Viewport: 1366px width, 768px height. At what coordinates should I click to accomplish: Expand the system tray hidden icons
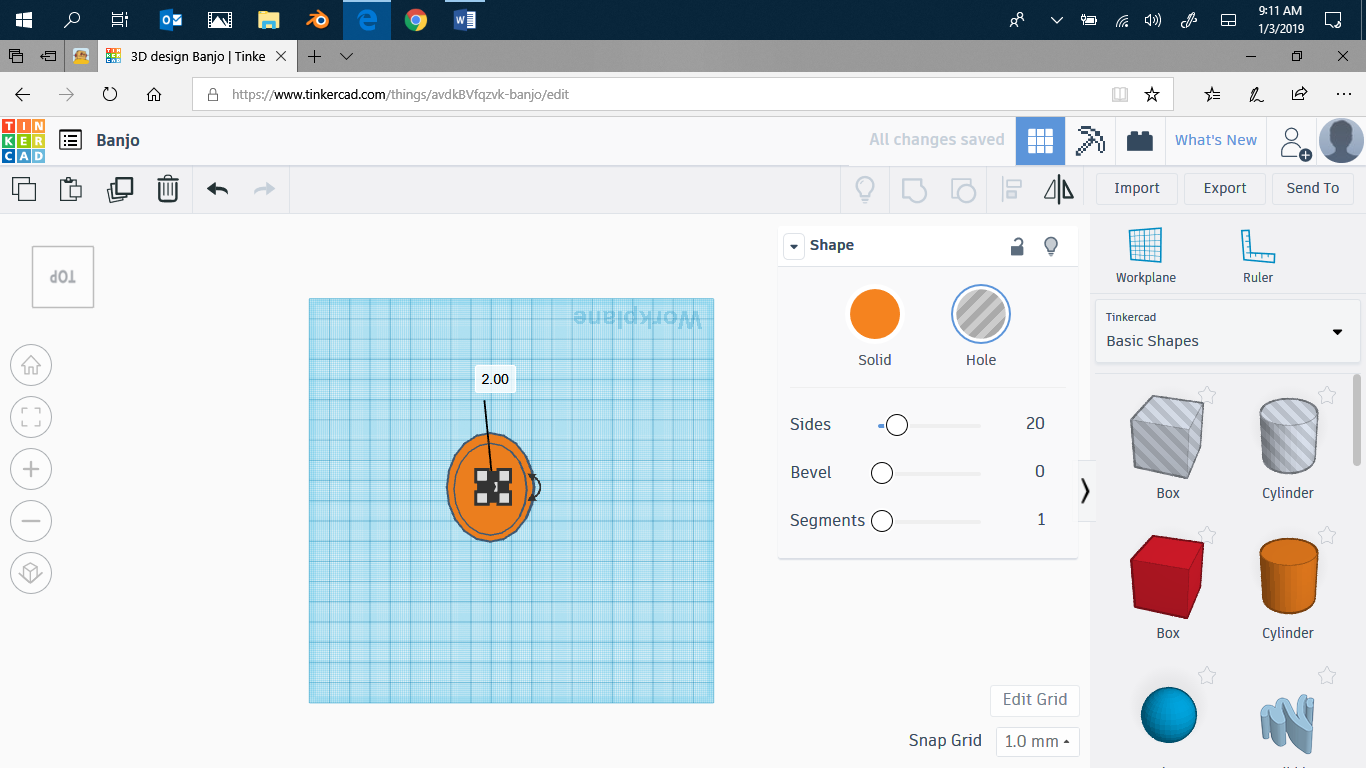coord(1056,20)
